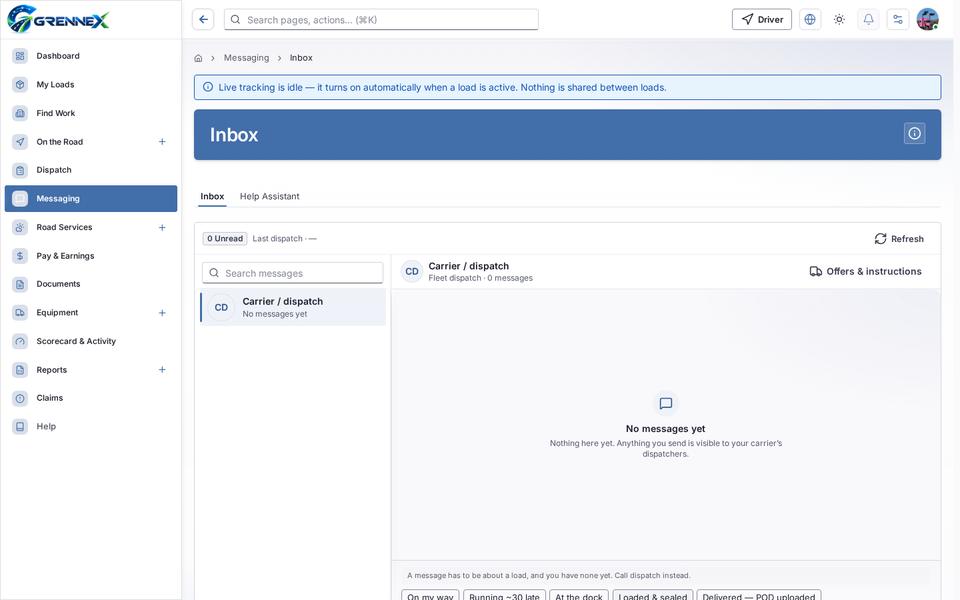
Task: Go to Documents via its sidebar icon
Action: pyautogui.click(x=20, y=284)
